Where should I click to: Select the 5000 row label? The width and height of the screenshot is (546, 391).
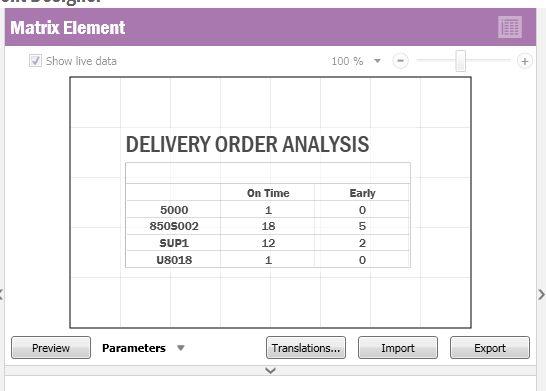tap(174, 210)
